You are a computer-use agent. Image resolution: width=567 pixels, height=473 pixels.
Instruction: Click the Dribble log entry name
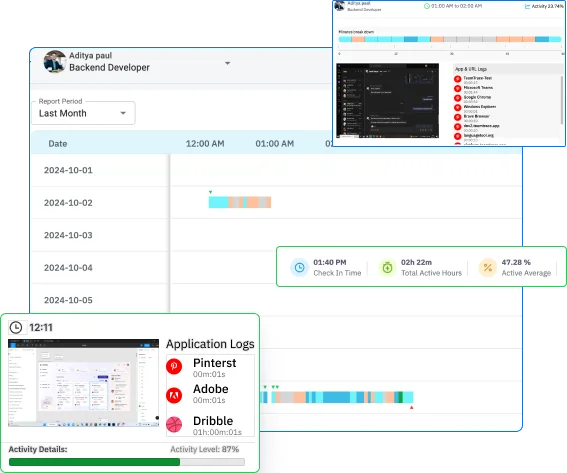point(213,421)
